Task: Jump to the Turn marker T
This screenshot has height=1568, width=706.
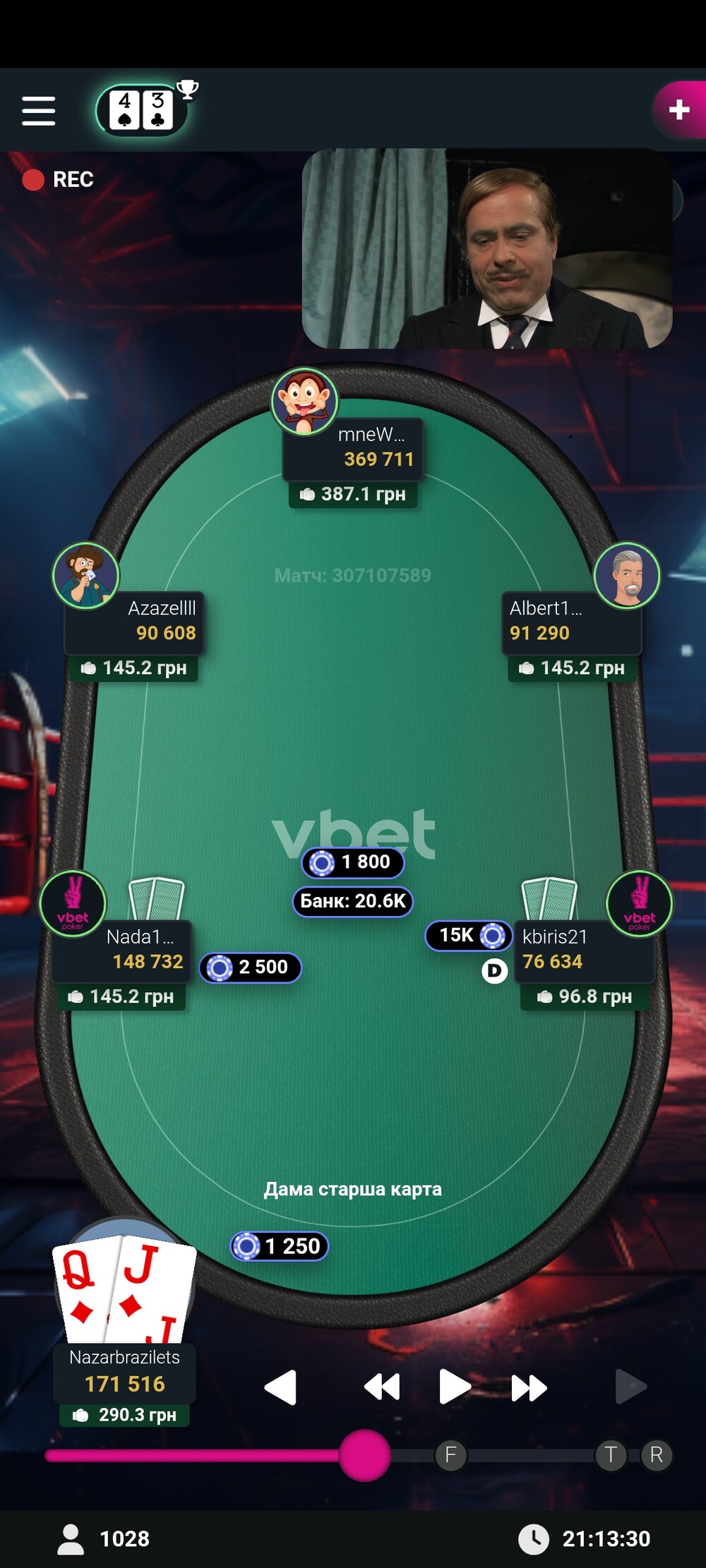Action: point(611,1454)
